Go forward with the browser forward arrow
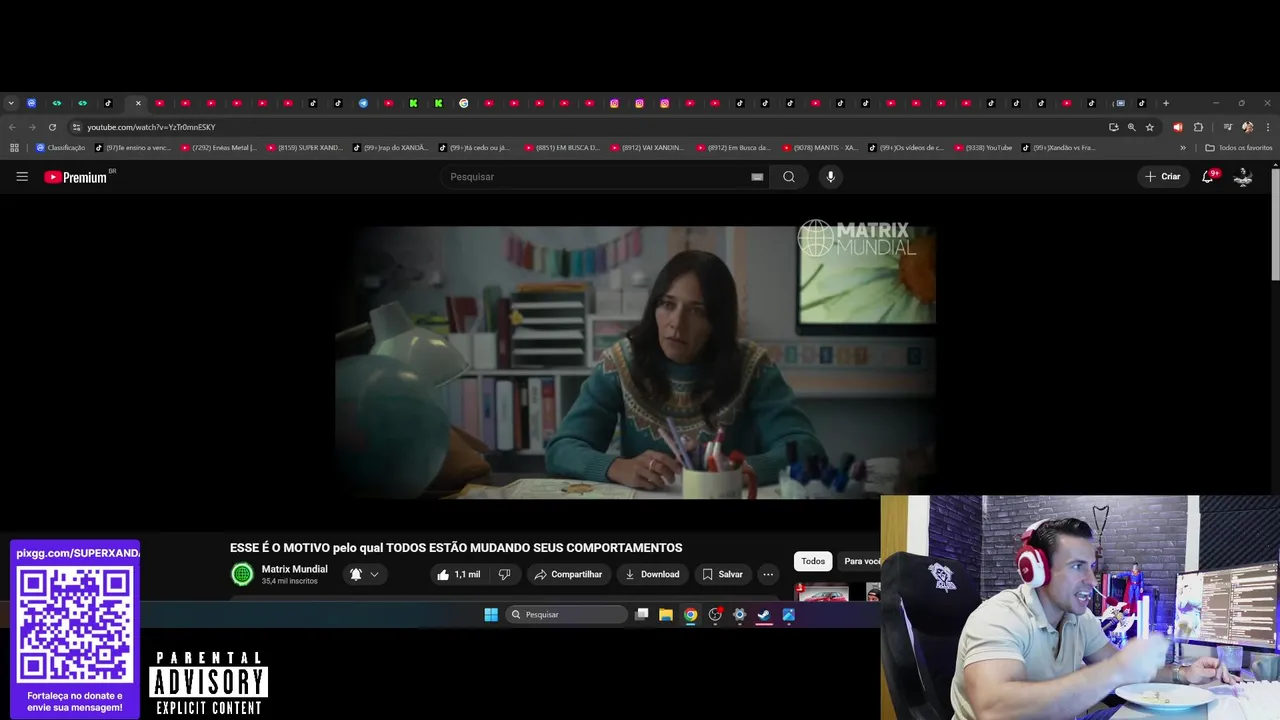 coord(32,128)
